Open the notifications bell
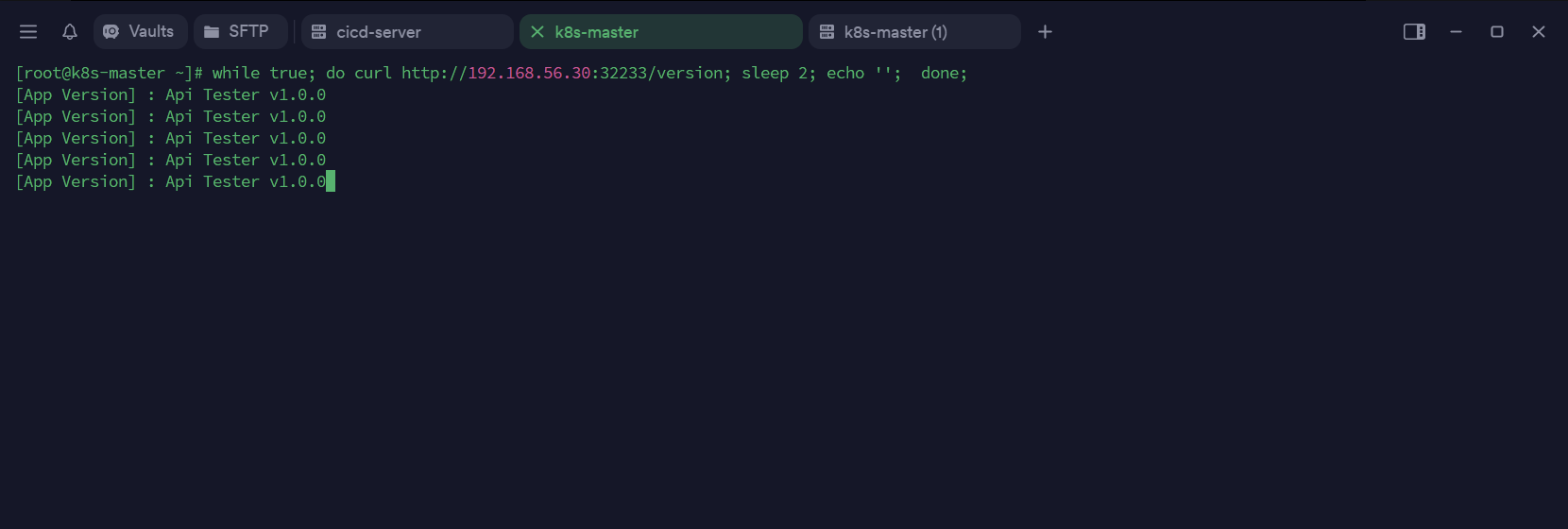This screenshot has width=1568, height=529. 70,32
